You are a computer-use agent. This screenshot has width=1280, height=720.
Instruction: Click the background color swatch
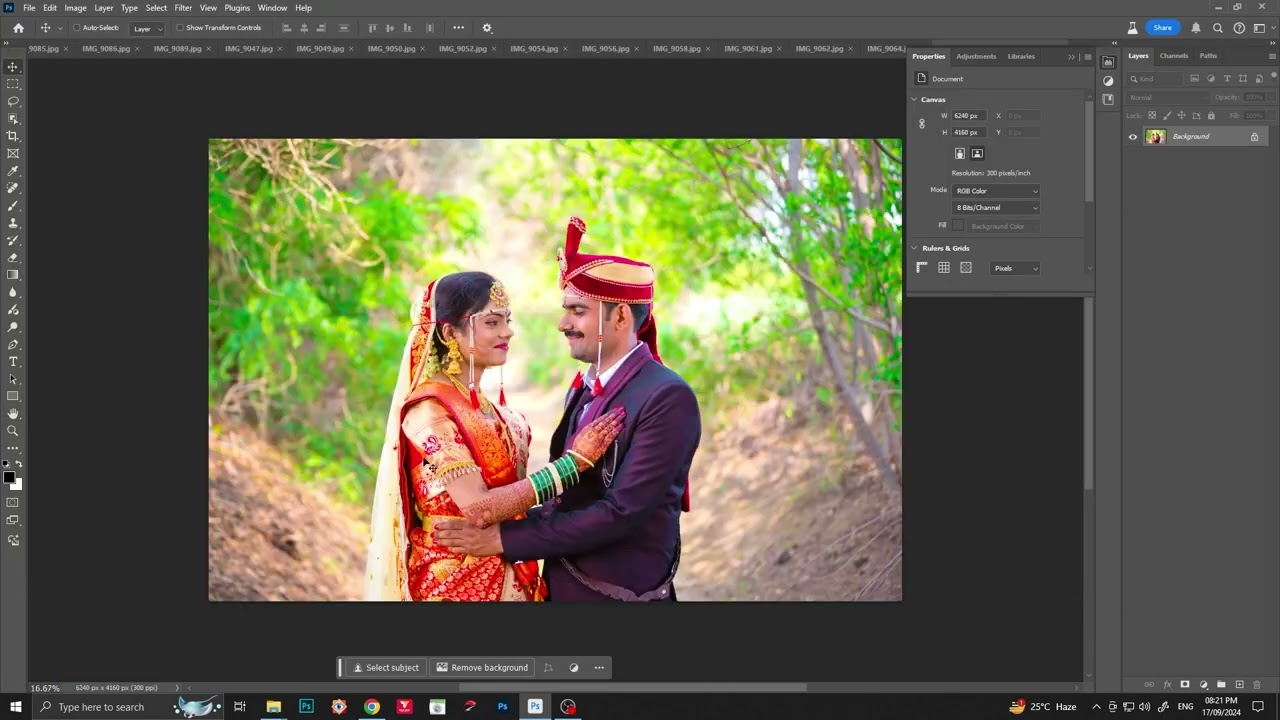click(16, 484)
